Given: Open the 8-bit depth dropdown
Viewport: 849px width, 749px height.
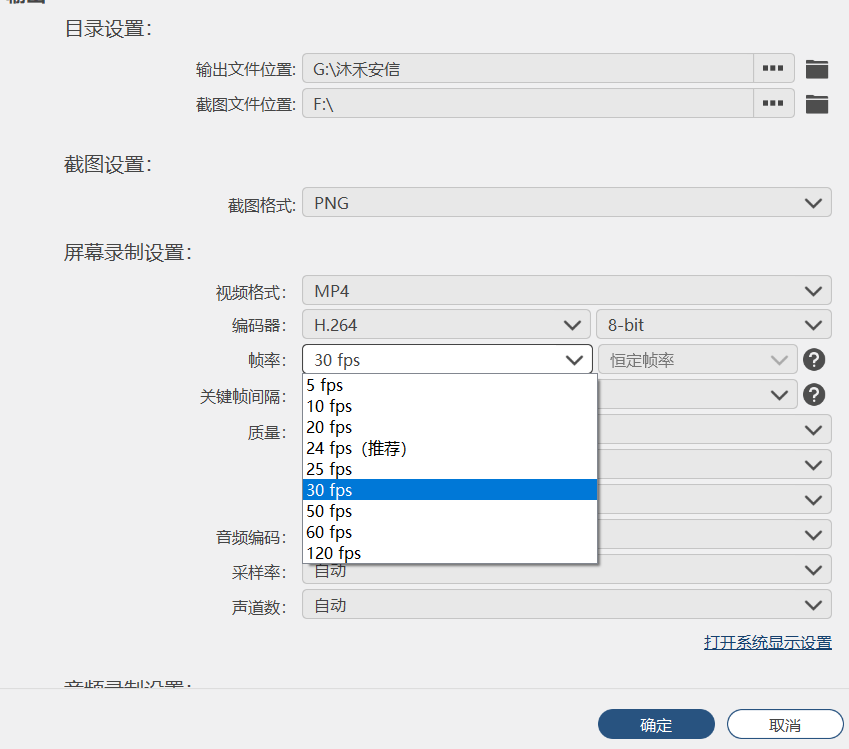Looking at the screenshot, I should (714, 325).
